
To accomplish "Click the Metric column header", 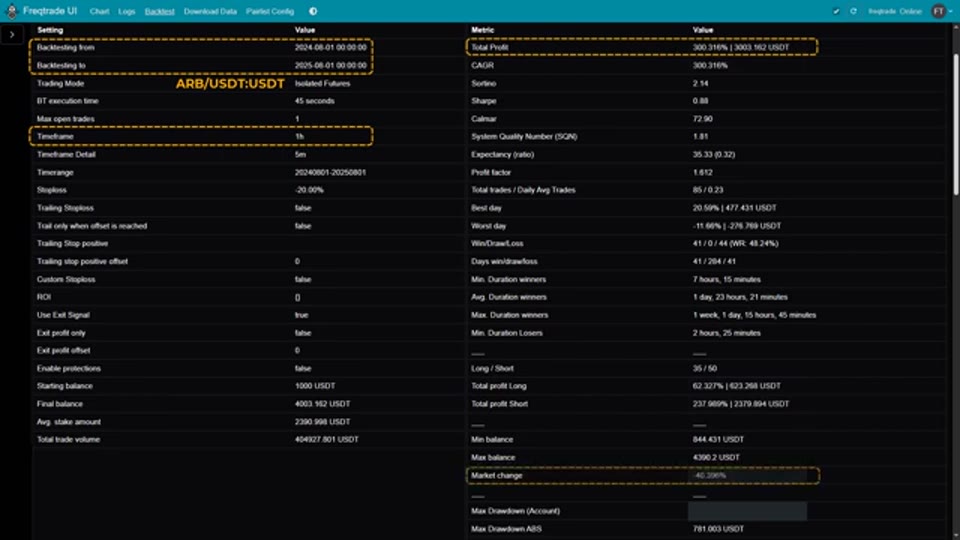I will pyautogui.click(x=482, y=30).
